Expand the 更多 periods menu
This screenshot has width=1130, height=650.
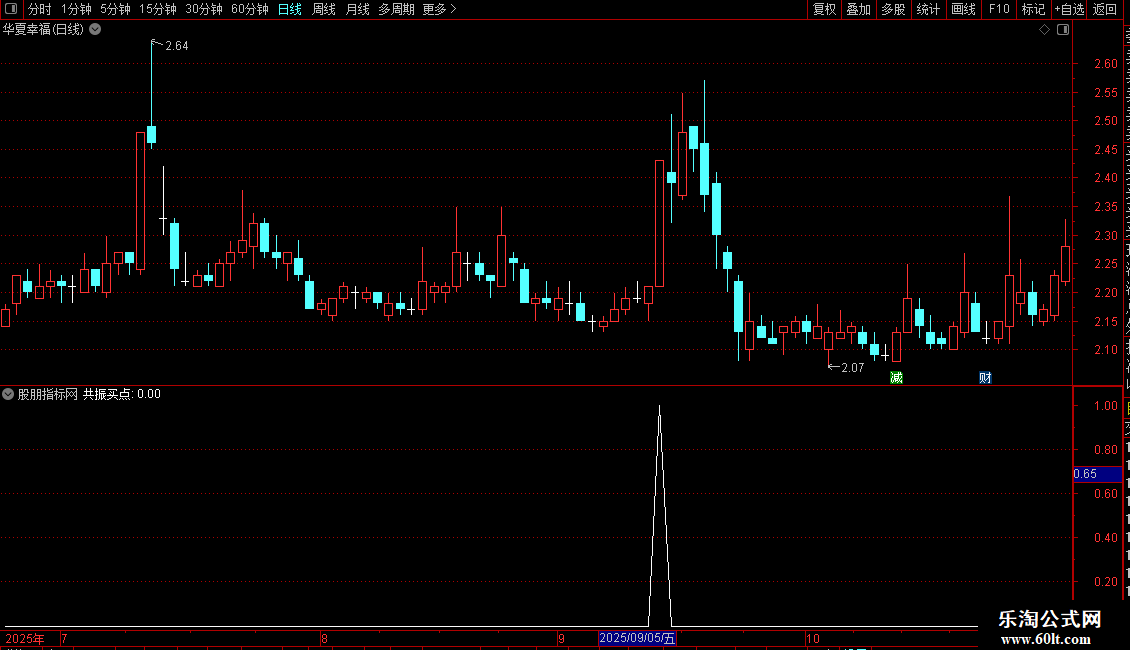pos(439,9)
